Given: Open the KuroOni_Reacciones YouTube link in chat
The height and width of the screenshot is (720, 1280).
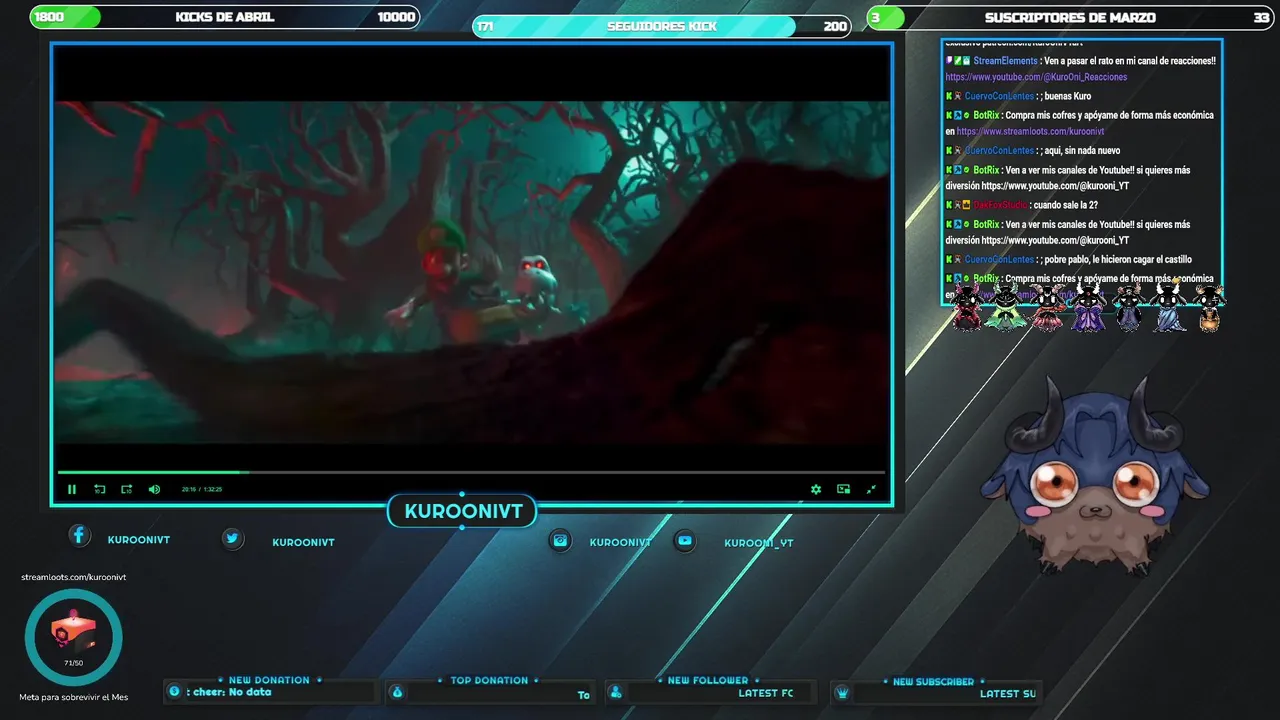Looking at the screenshot, I should pyautogui.click(x=1036, y=77).
